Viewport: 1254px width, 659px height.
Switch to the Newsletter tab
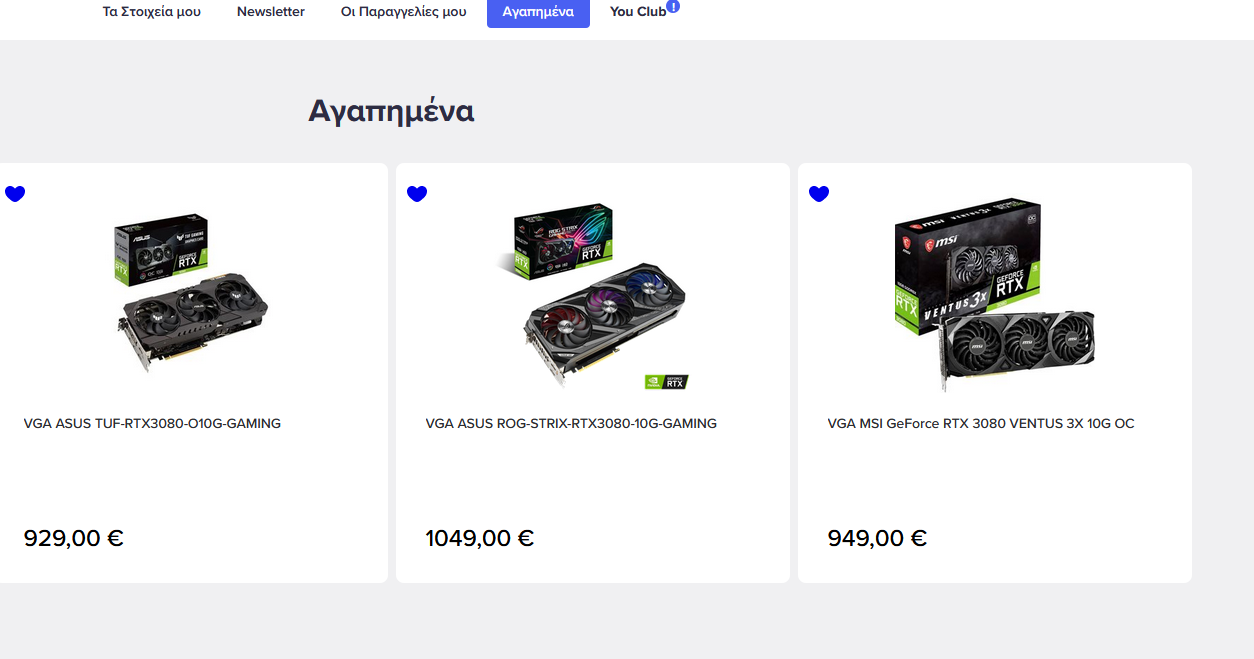[271, 12]
